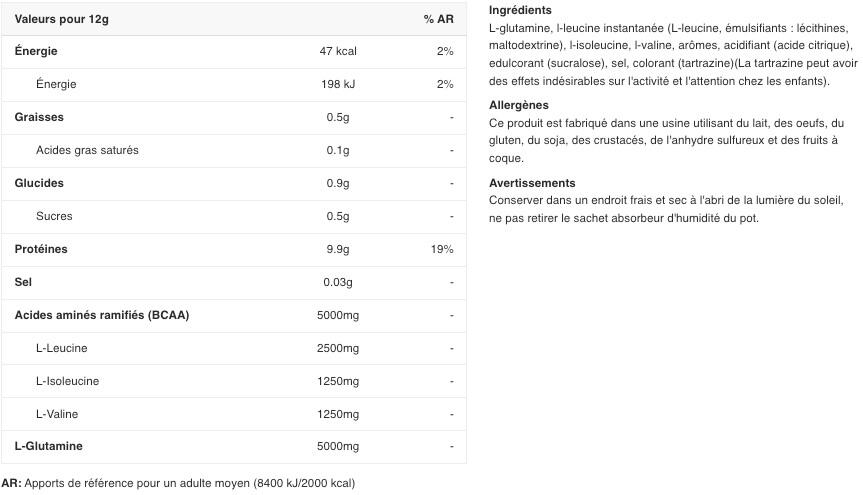Click the 'Graisses' row label

coord(39,117)
